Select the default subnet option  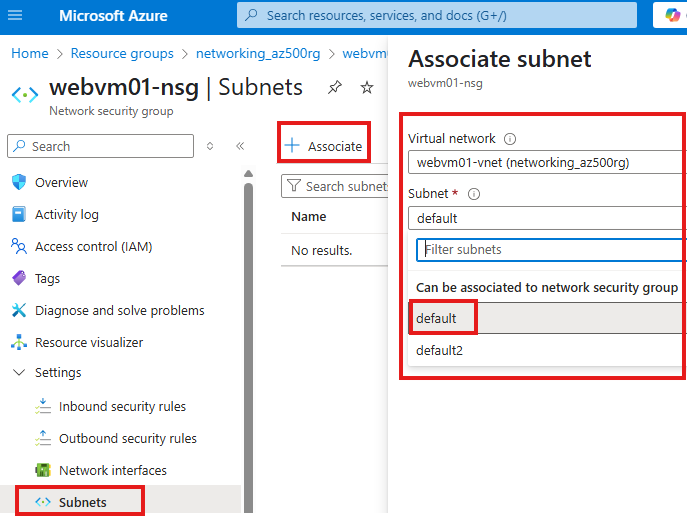547,318
